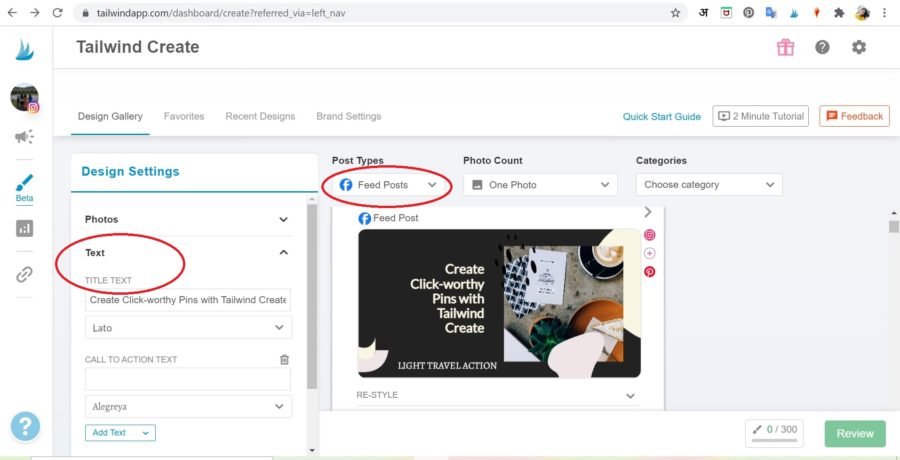Click the Tailwind Create page title
This screenshot has width=900, height=460.
[x=138, y=47]
